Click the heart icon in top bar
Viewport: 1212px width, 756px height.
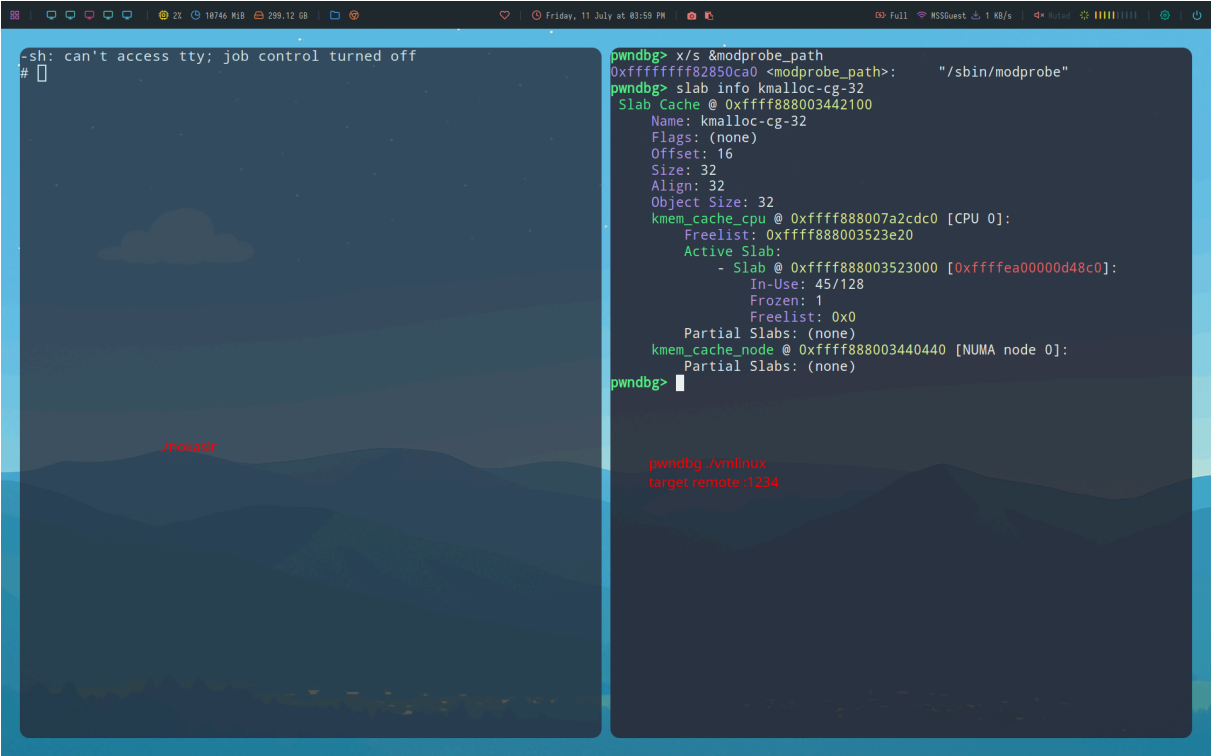coord(505,15)
